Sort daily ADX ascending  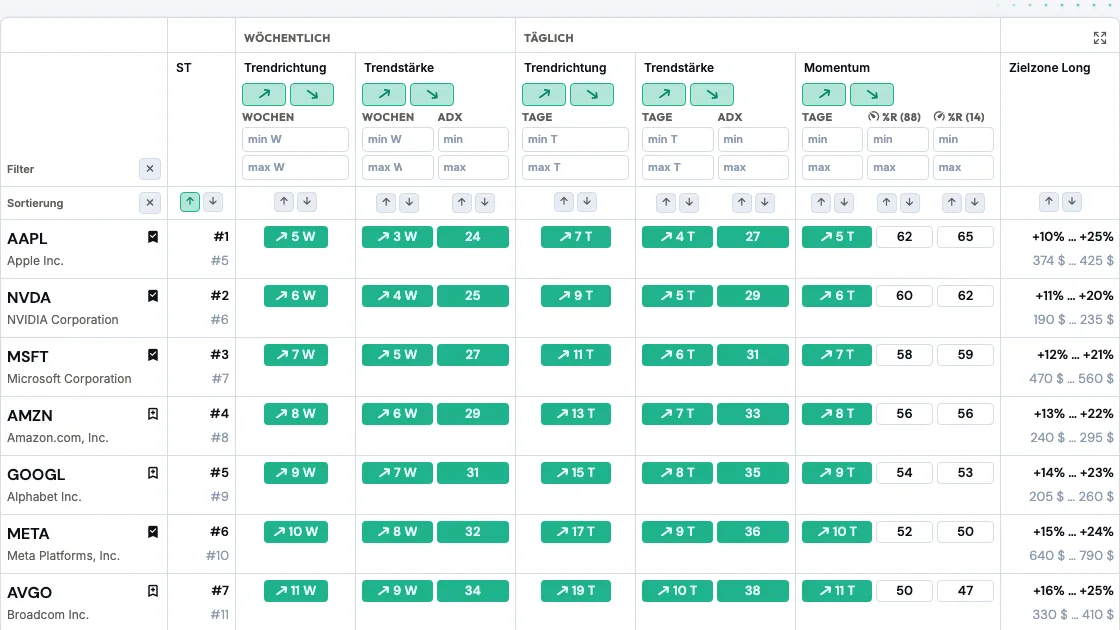tap(742, 203)
